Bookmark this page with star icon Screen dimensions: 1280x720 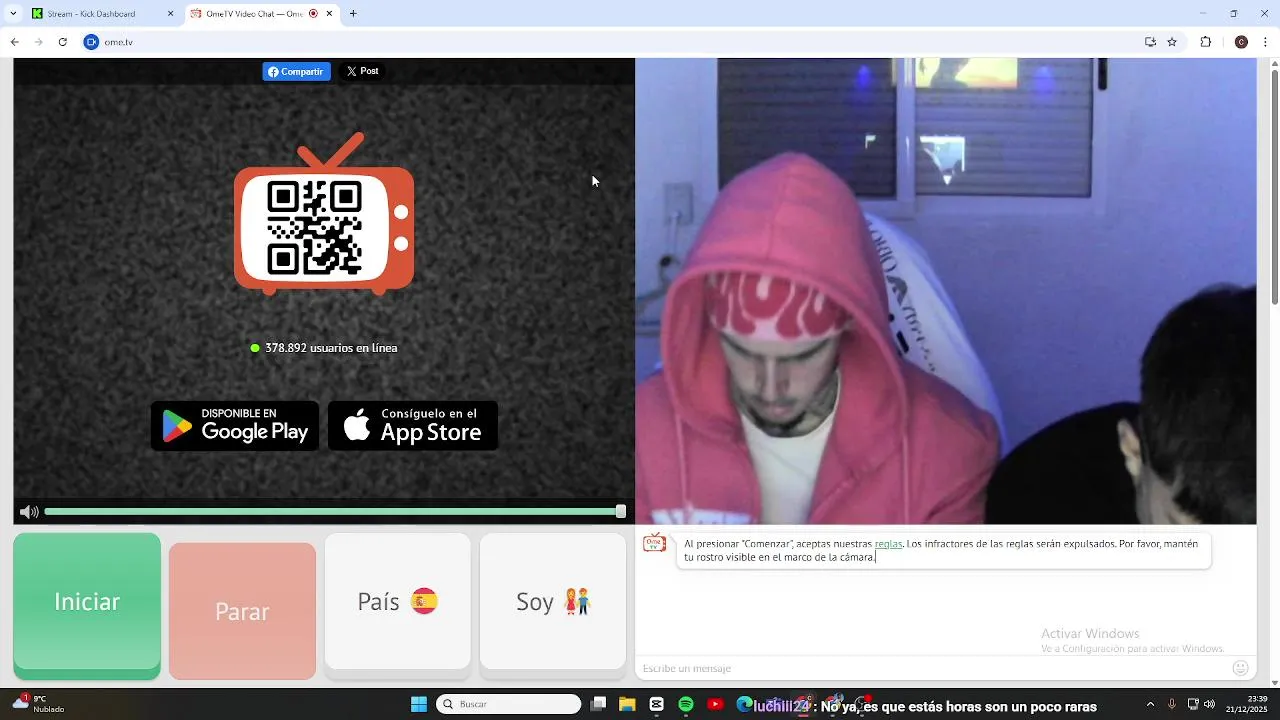pos(1172,42)
